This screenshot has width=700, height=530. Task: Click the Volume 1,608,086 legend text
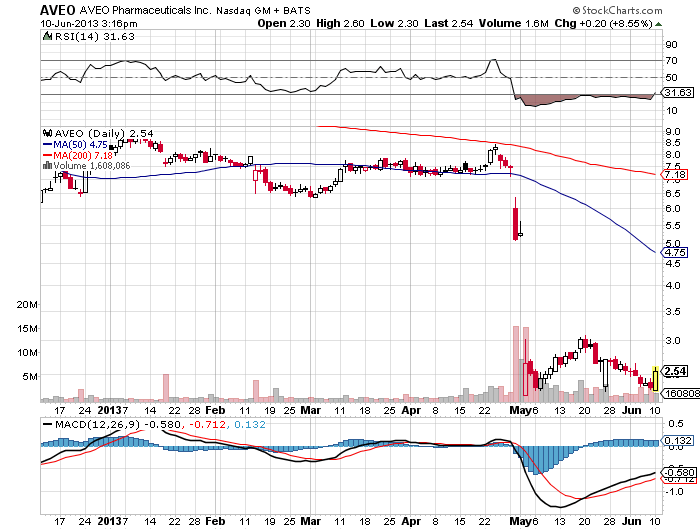[92, 166]
